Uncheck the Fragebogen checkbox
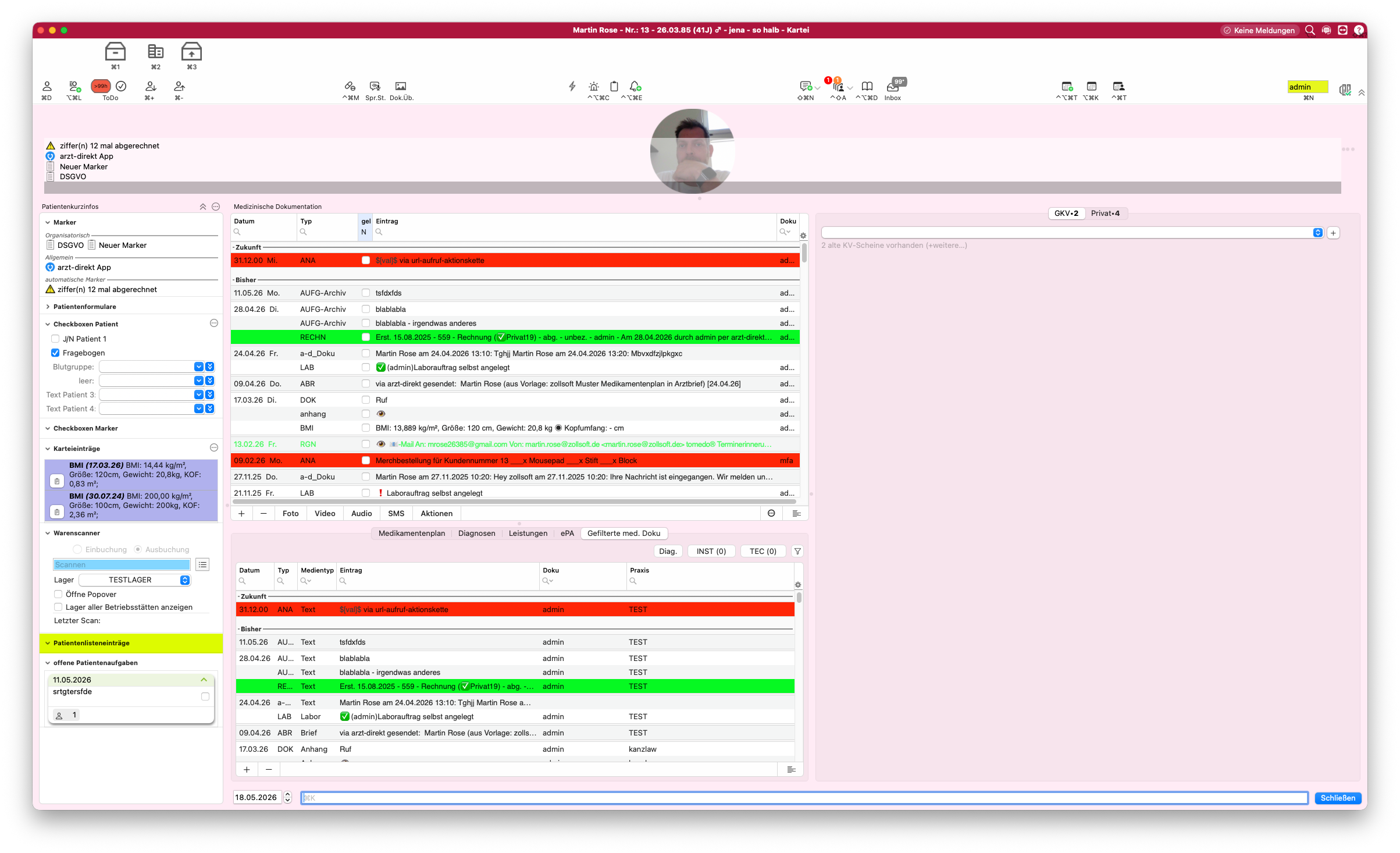Image resolution: width=1400 pixels, height=853 pixels. [55, 353]
